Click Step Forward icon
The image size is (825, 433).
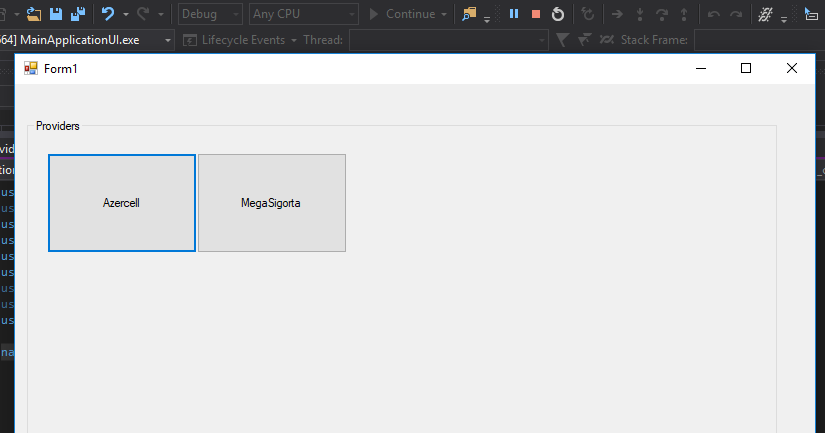736,14
